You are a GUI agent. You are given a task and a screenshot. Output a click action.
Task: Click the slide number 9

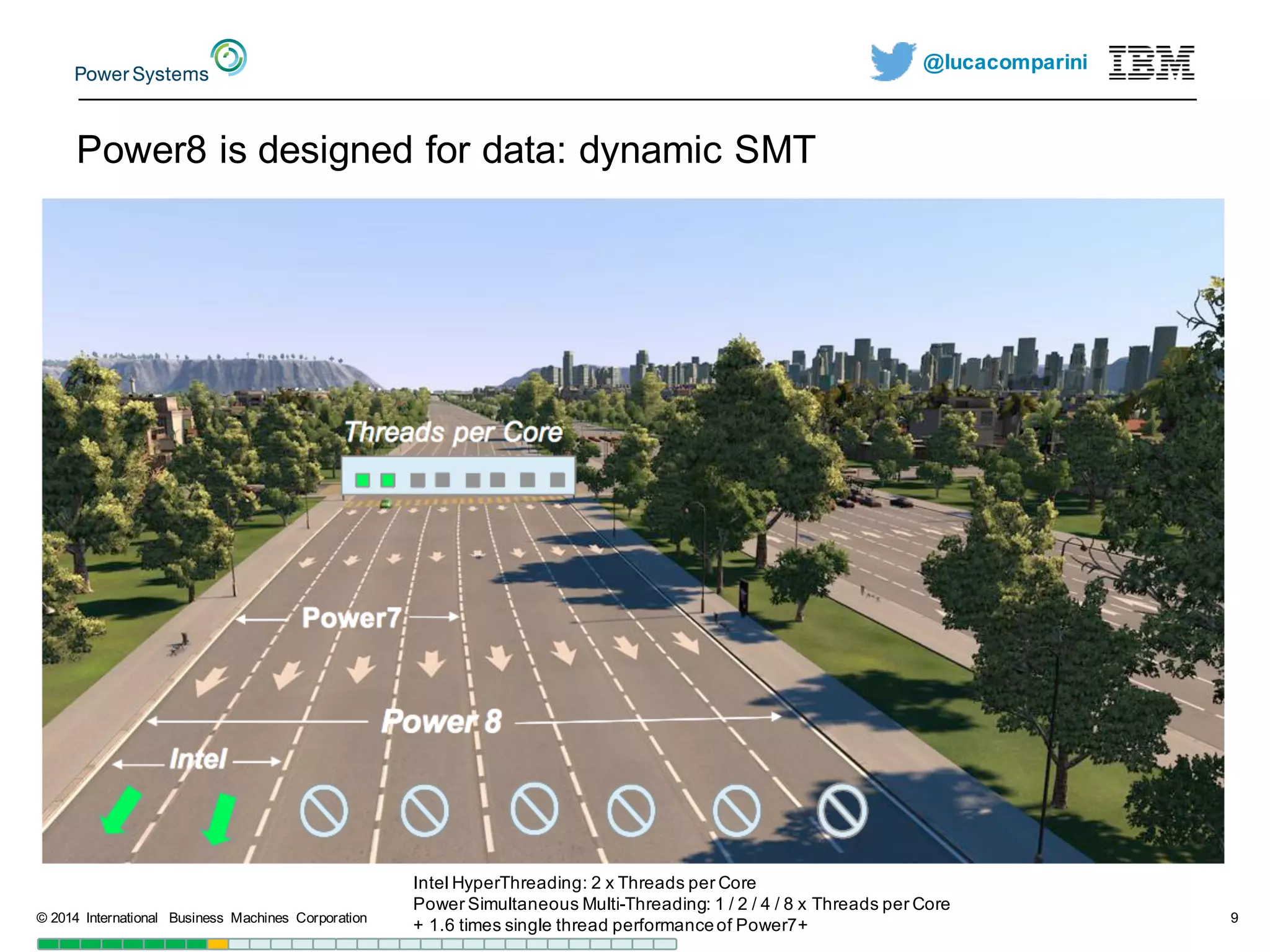pyautogui.click(x=1234, y=918)
